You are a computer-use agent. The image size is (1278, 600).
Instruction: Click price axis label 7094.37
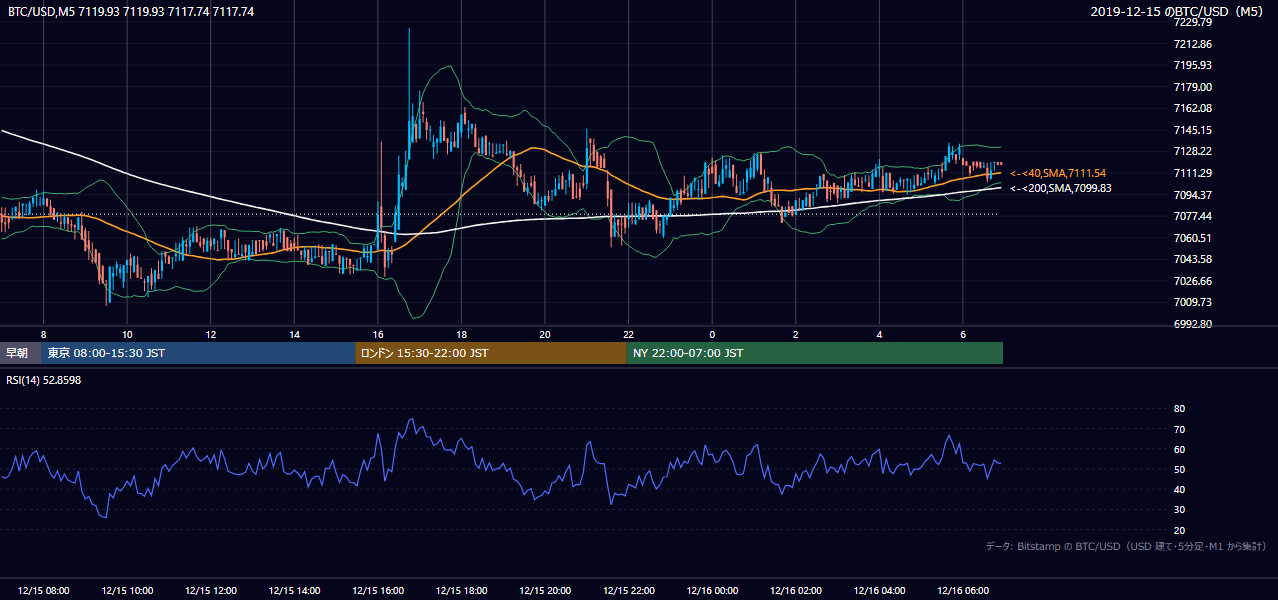click(1193, 195)
